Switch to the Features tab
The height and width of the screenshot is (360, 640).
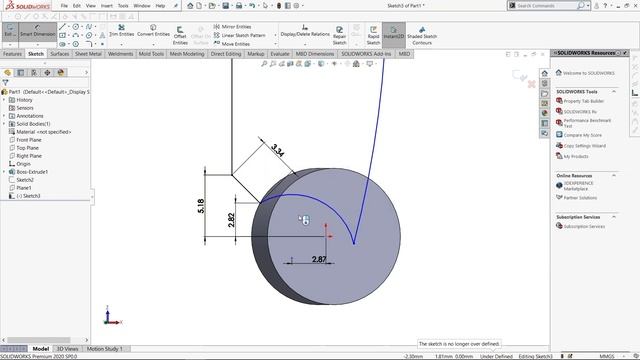pyautogui.click(x=12, y=54)
